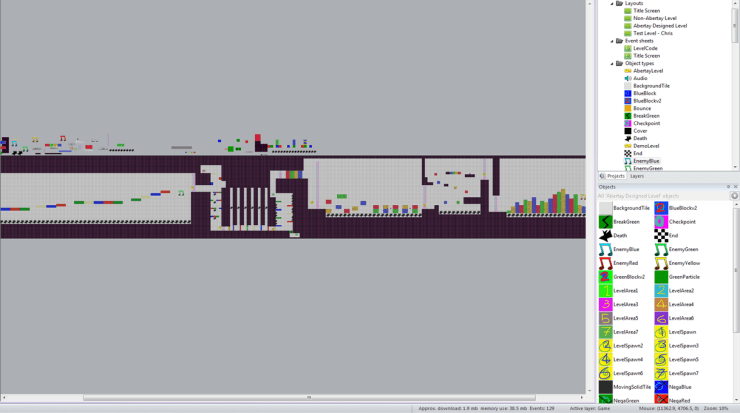Select the LevelArea1 object
Viewport: 740px width, 413px height.
coord(618,290)
